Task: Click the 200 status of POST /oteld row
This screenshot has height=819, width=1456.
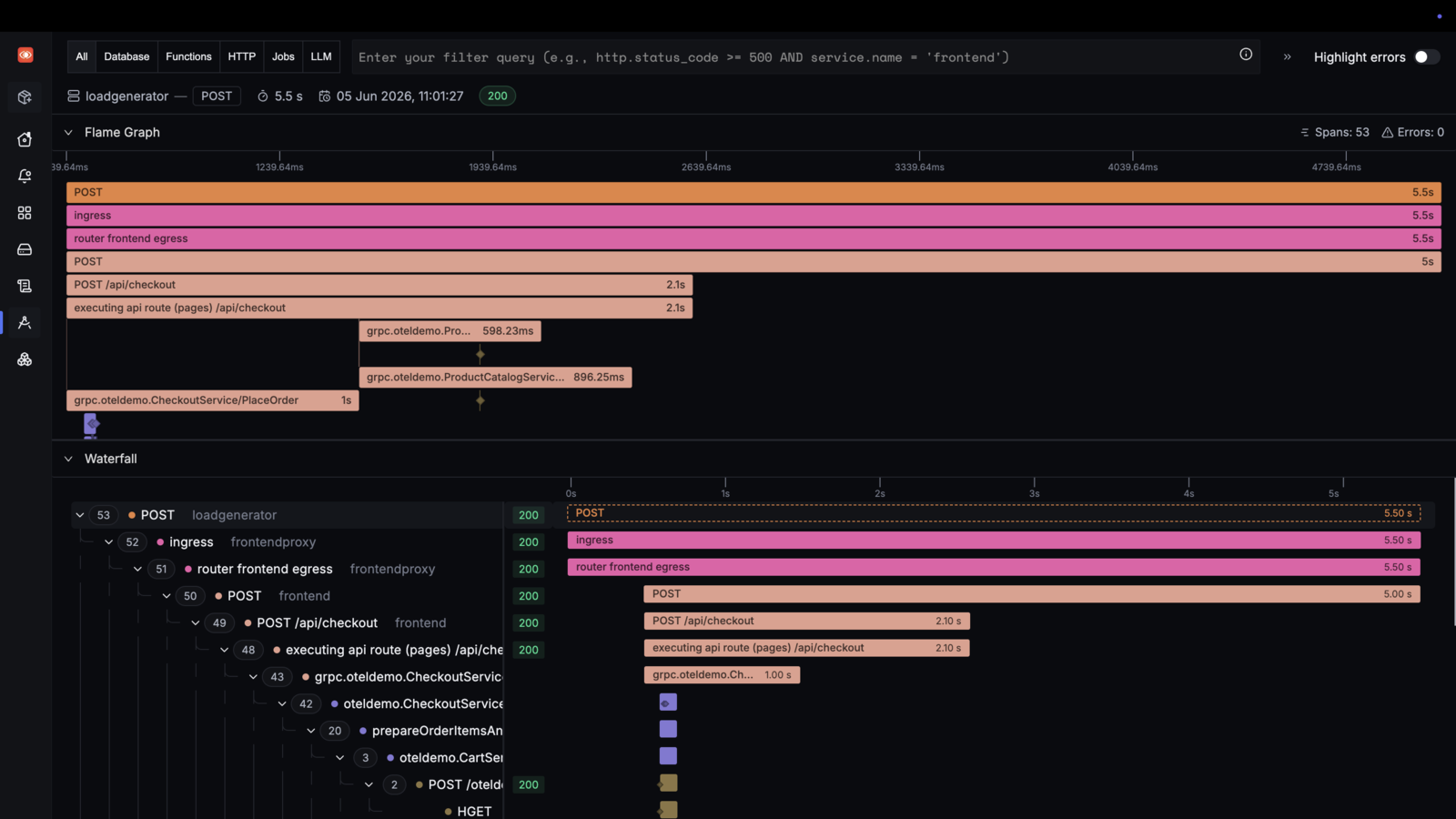Action: pyautogui.click(x=529, y=784)
